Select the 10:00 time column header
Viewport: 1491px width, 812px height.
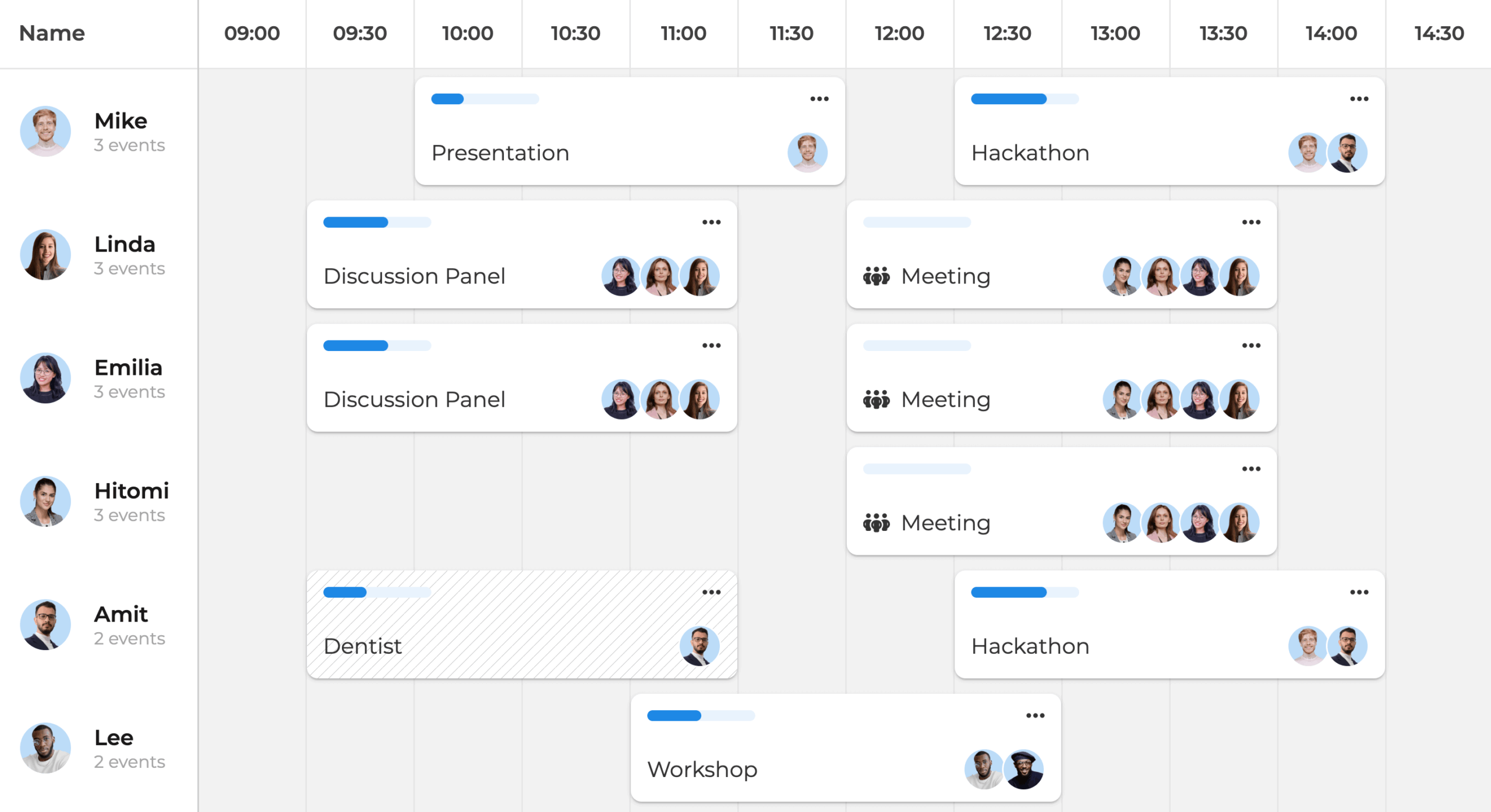(468, 33)
